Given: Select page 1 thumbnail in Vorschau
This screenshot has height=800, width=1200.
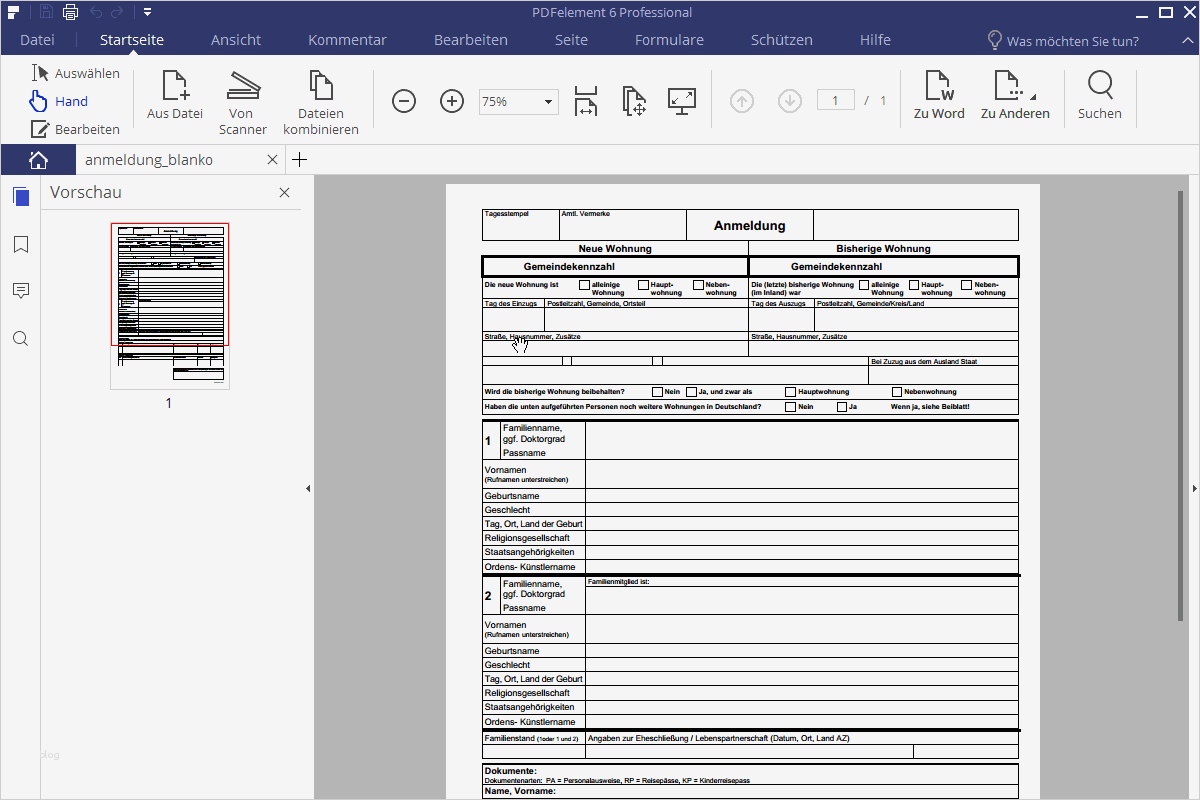Looking at the screenshot, I should point(170,305).
